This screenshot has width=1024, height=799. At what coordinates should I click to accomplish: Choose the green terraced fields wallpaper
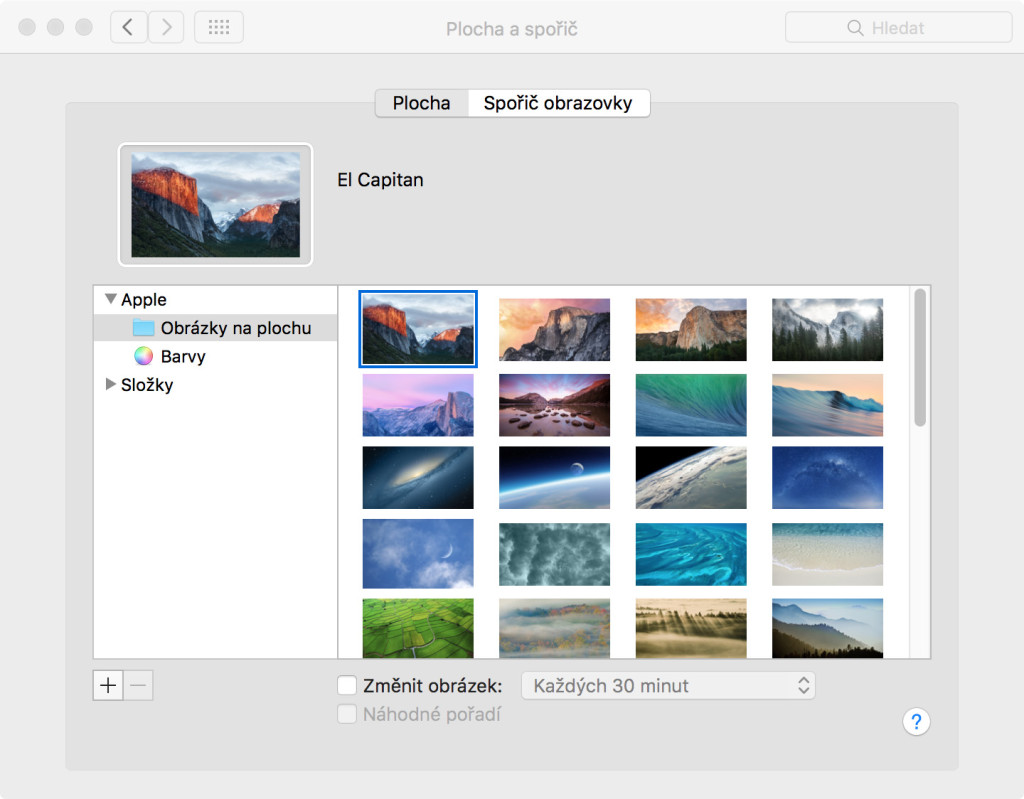pos(418,628)
